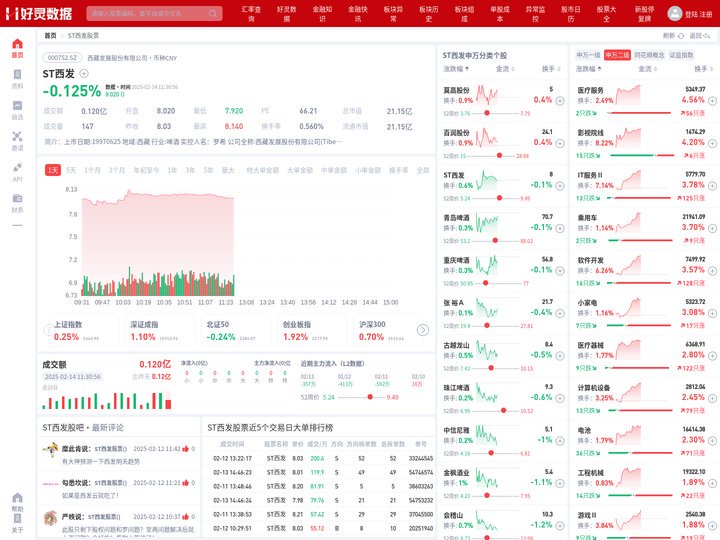Select the 年初至今 chart range

(x=146, y=170)
